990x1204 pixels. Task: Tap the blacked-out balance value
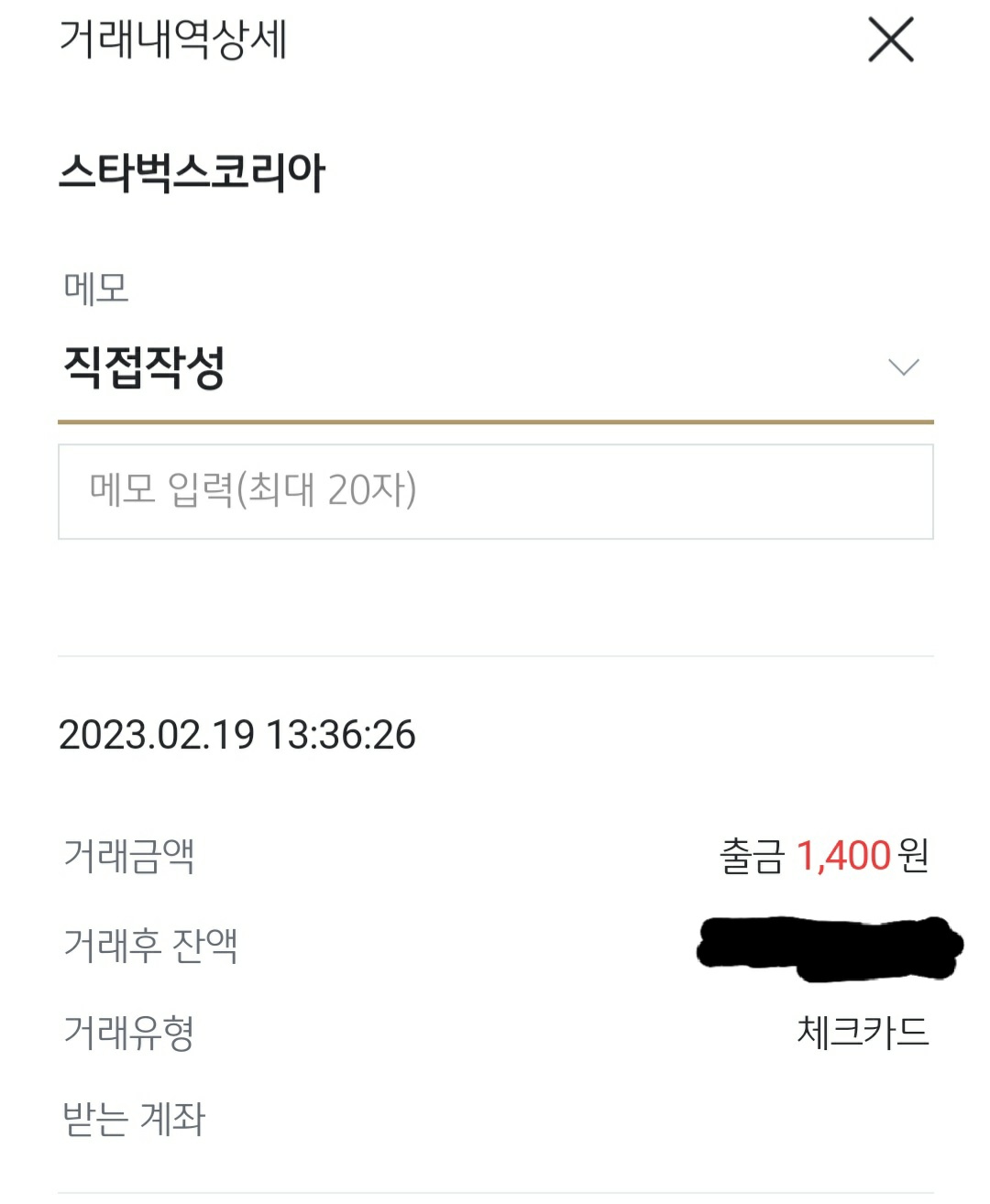829,947
